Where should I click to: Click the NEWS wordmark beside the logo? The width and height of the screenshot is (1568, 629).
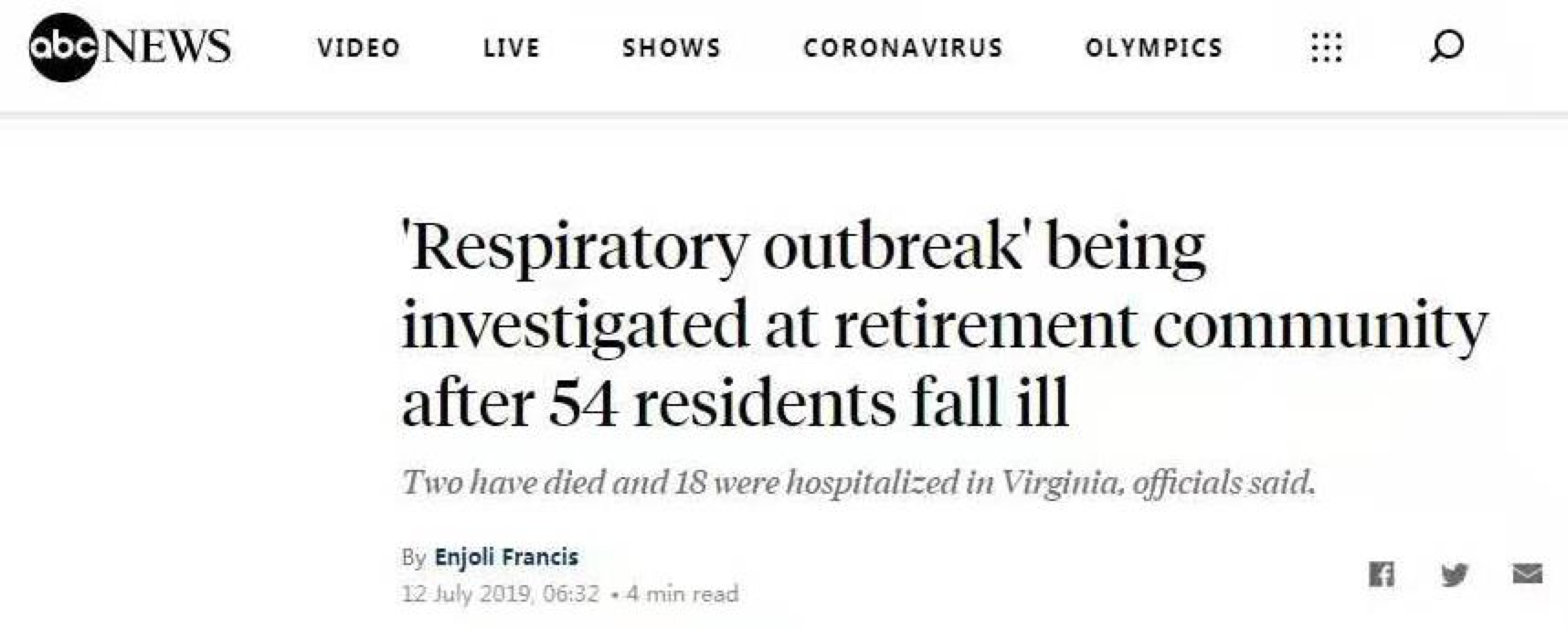coord(168,47)
